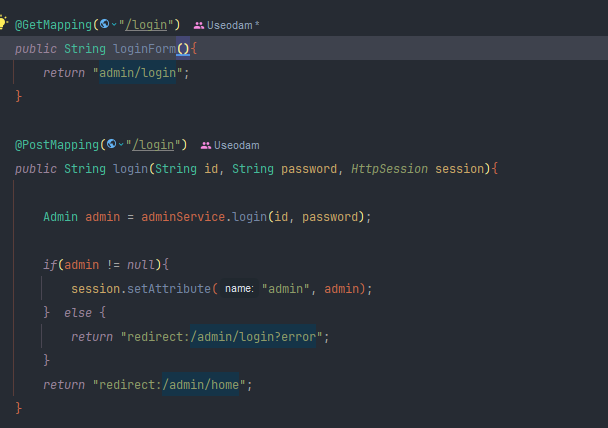Click the "admin" string in setAttribute
This screenshot has width=608, height=428.
pos(285,289)
